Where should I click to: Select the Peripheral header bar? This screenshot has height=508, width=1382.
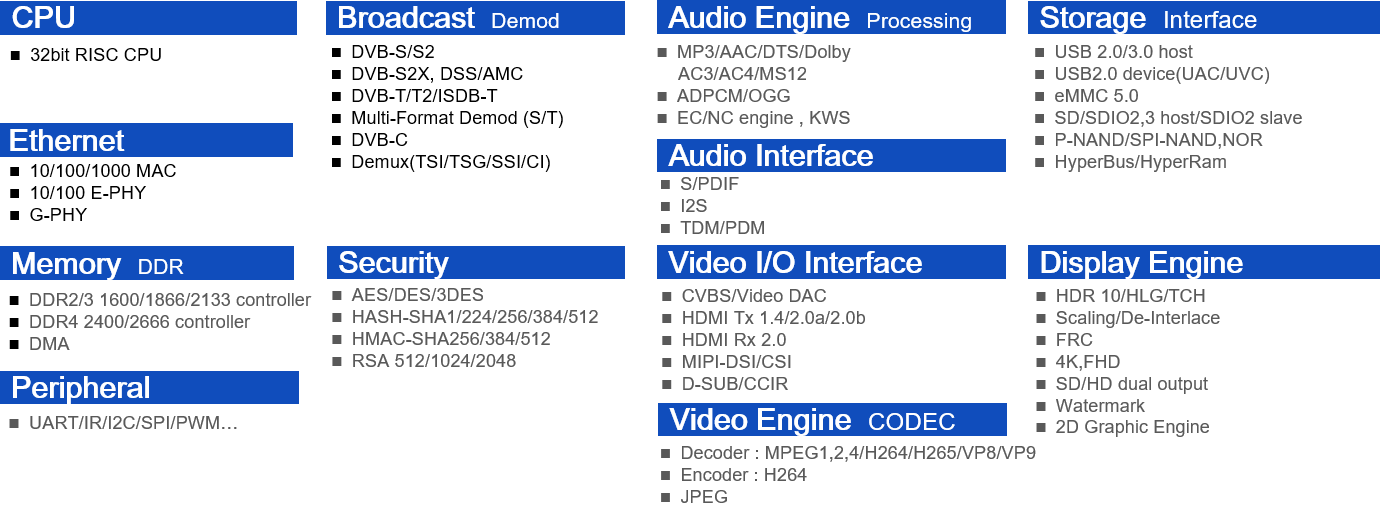point(149,387)
